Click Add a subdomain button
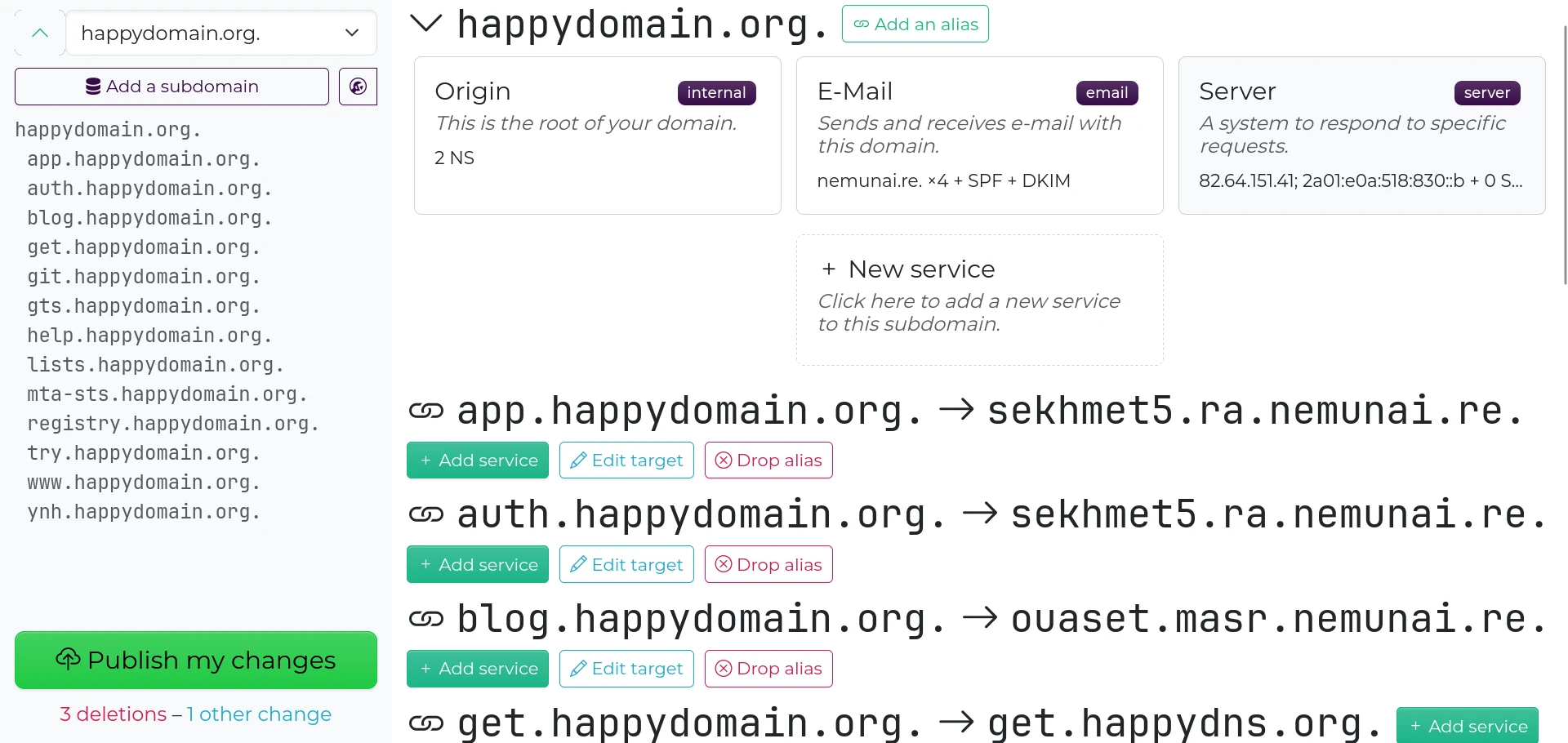This screenshot has height=743, width=1568. [x=171, y=87]
